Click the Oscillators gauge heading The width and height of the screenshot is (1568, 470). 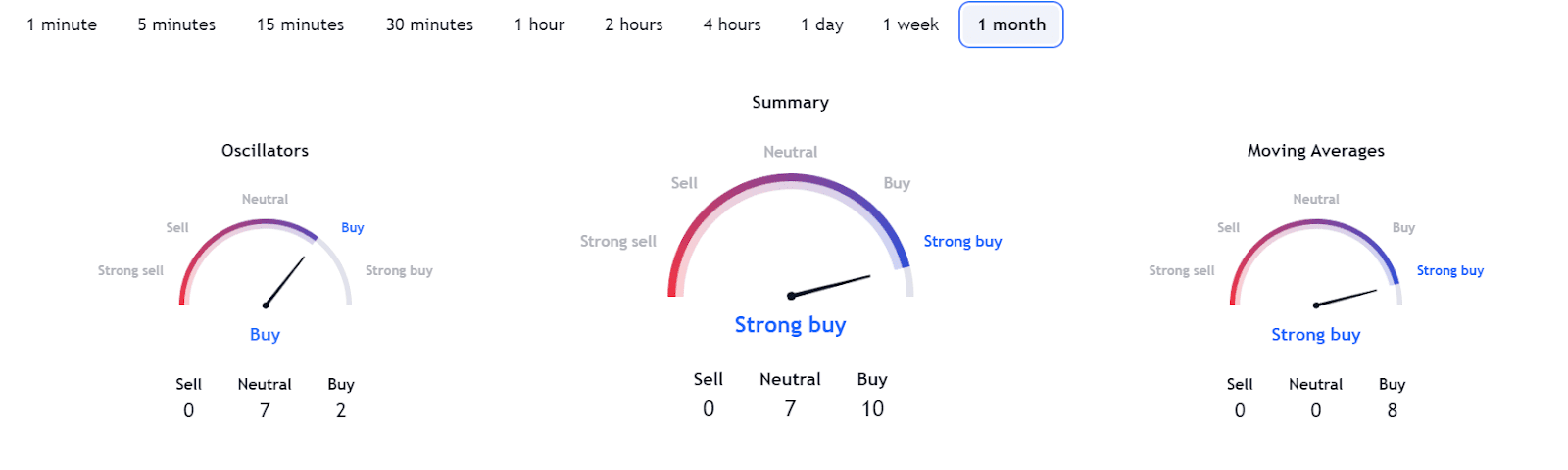pyautogui.click(x=265, y=151)
